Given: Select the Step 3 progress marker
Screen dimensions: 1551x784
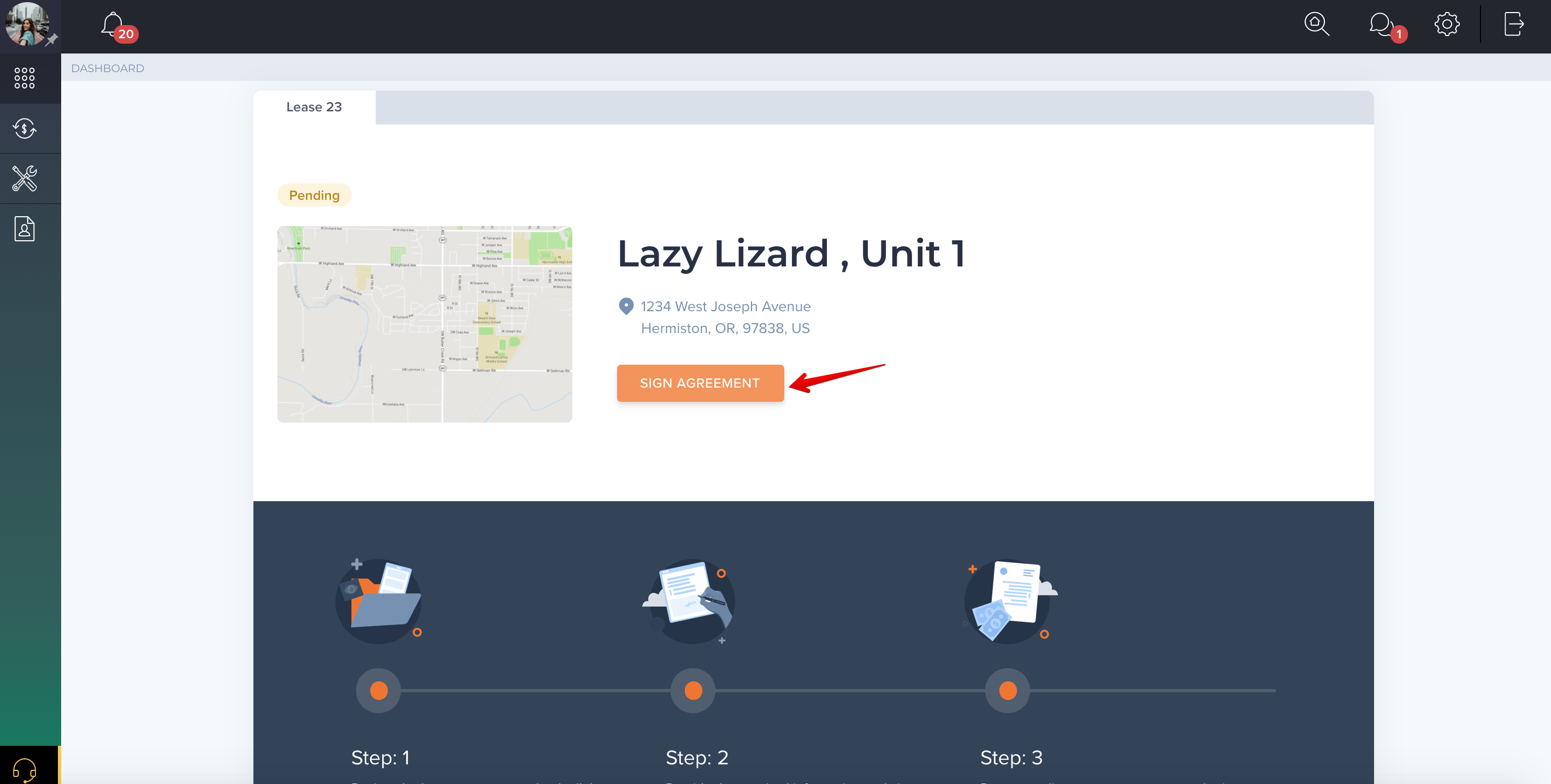Looking at the screenshot, I should [x=1007, y=690].
